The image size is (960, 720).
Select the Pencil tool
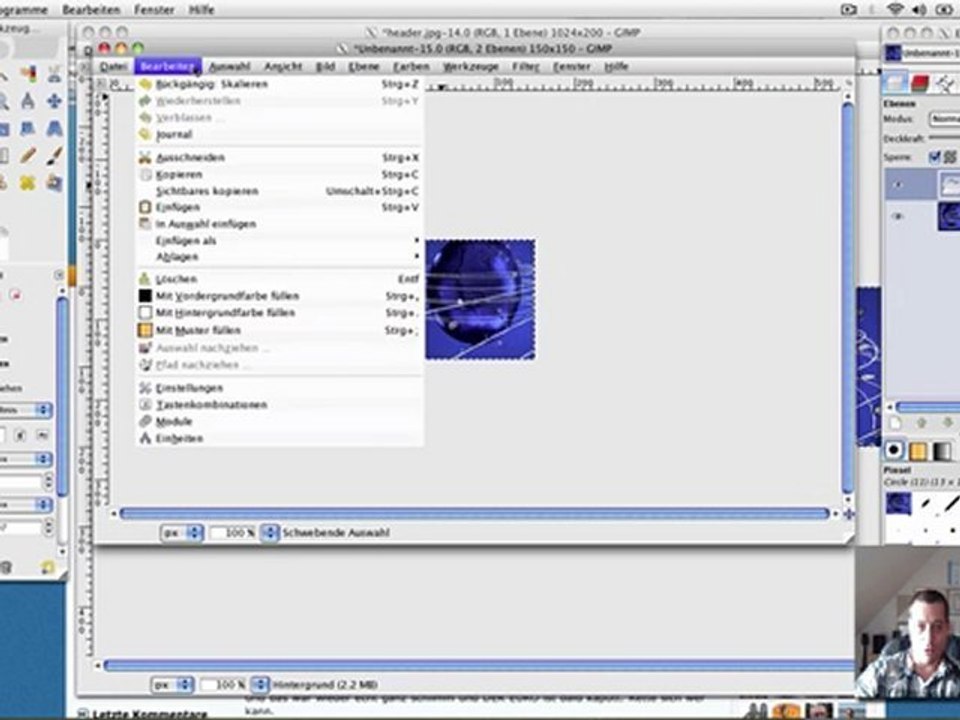(x=28, y=155)
